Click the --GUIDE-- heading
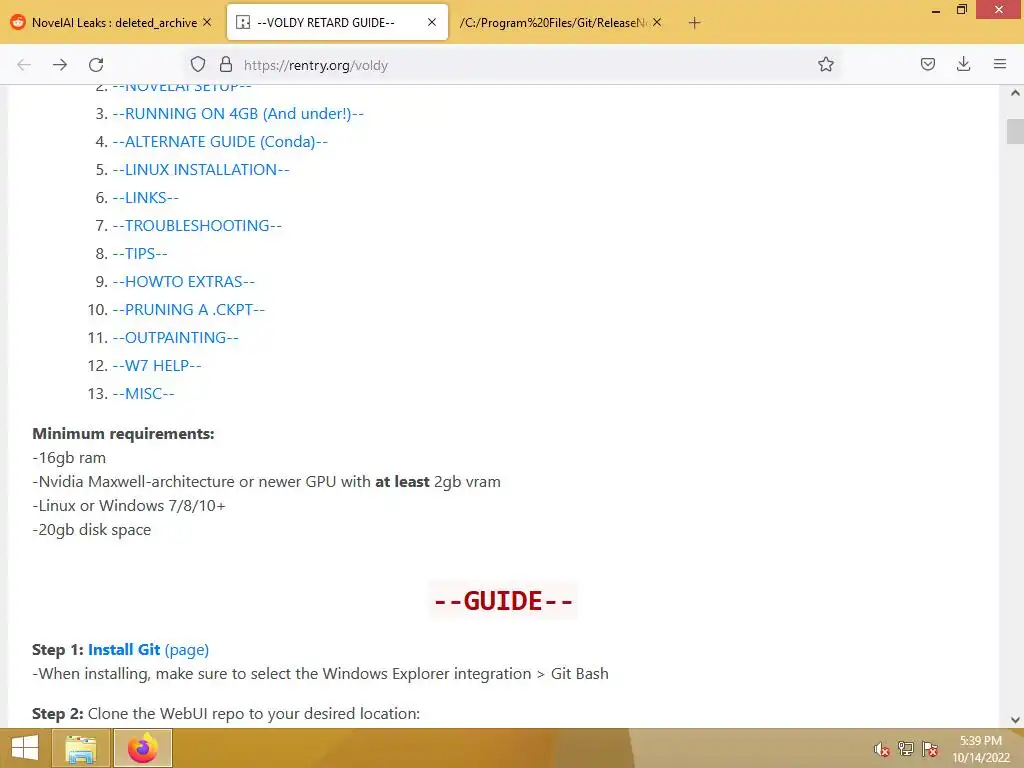 pyautogui.click(x=503, y=601)
